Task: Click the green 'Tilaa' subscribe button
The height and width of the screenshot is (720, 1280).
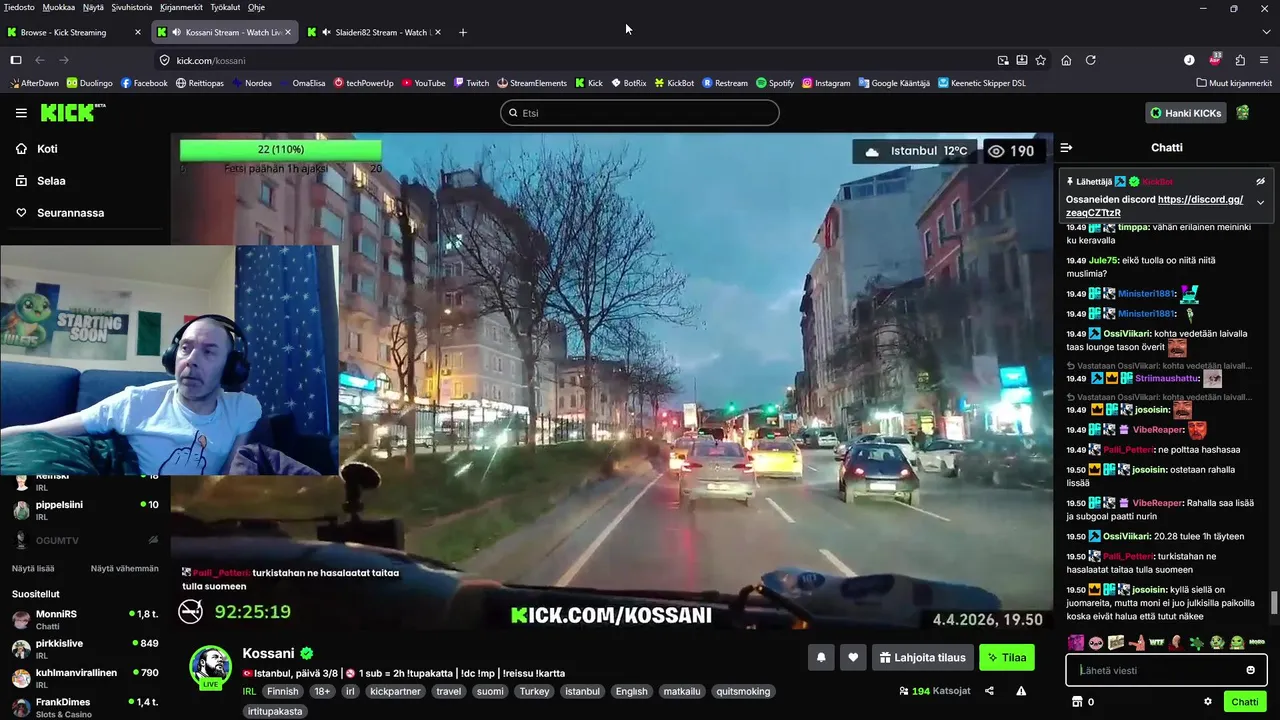Action: (x=1007, y=657)
